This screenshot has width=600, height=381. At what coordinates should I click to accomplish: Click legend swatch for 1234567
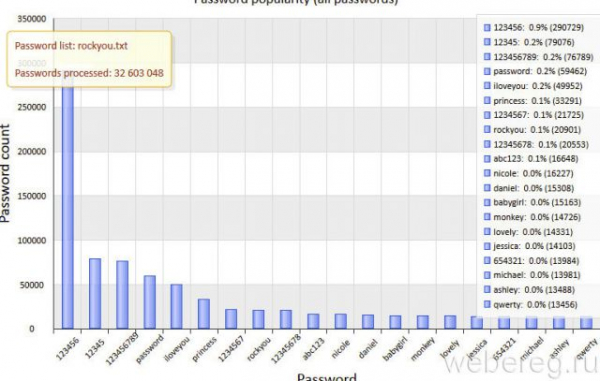click(x=487, y=115)
